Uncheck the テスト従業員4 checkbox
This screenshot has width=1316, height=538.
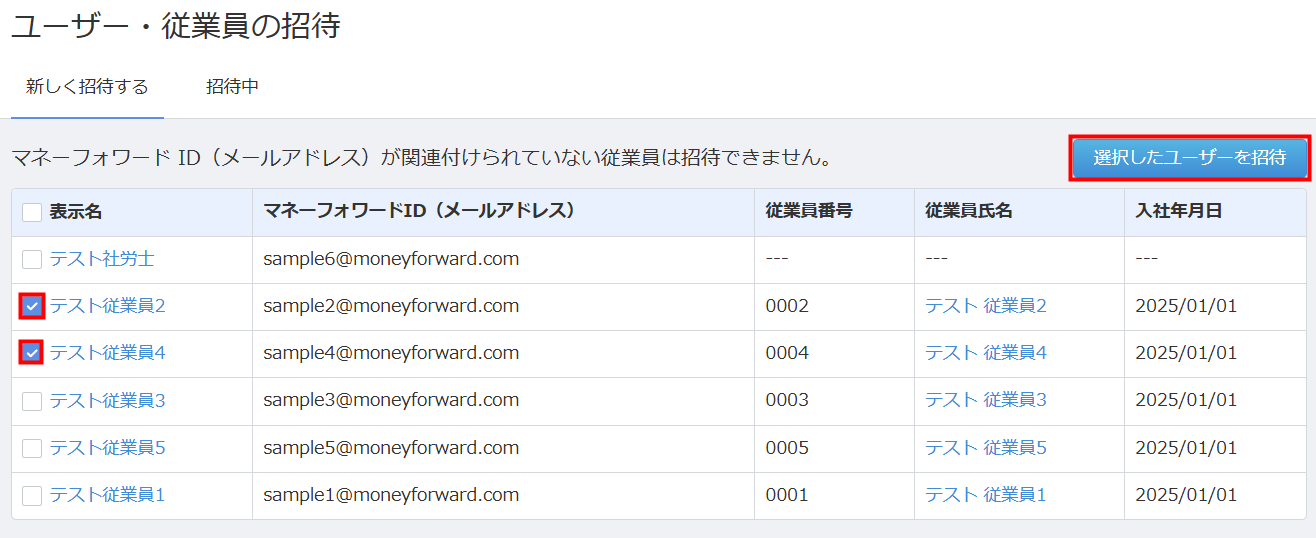(x=32, y=353)
